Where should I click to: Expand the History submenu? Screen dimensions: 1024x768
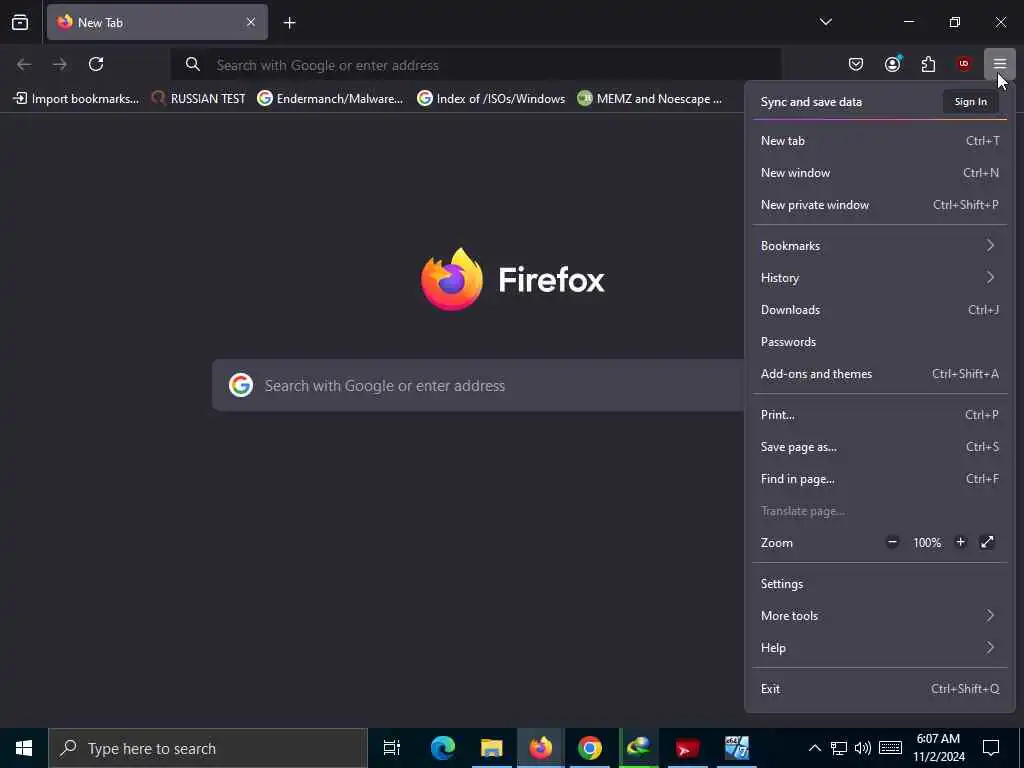click(x=880, y=278)
